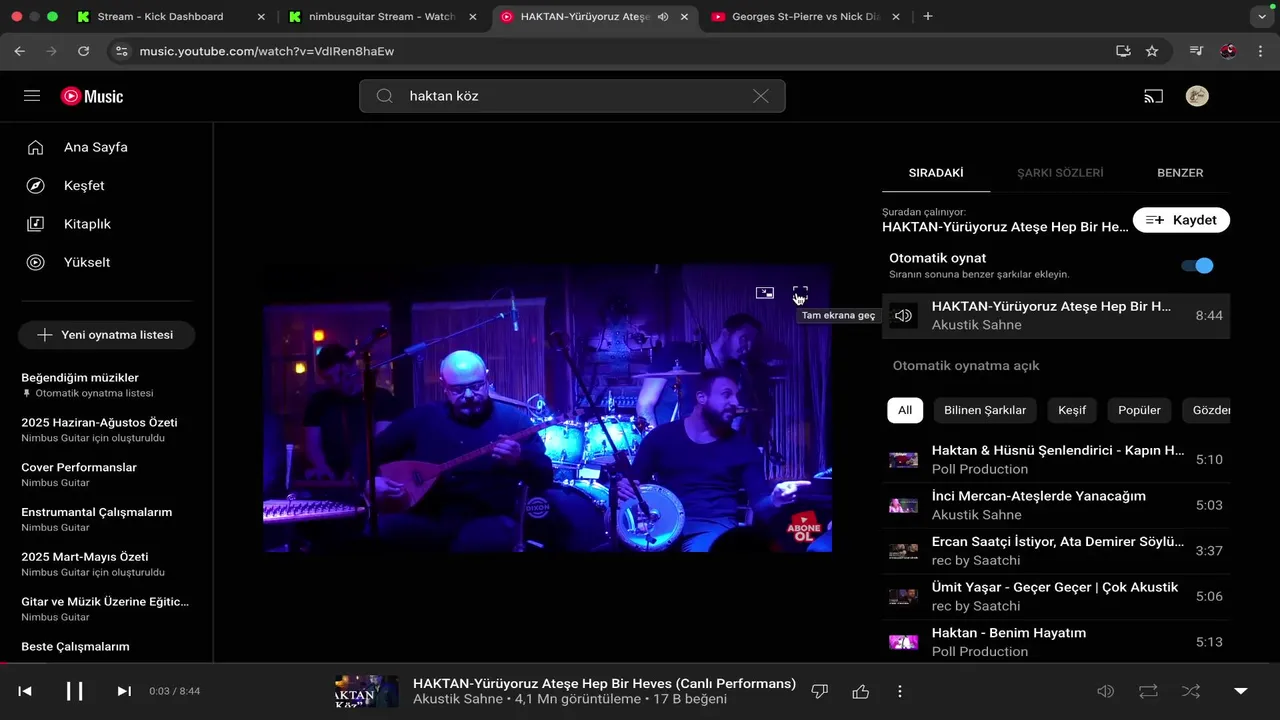
Task: Click the address bar URL
Action: pos(267,51)
